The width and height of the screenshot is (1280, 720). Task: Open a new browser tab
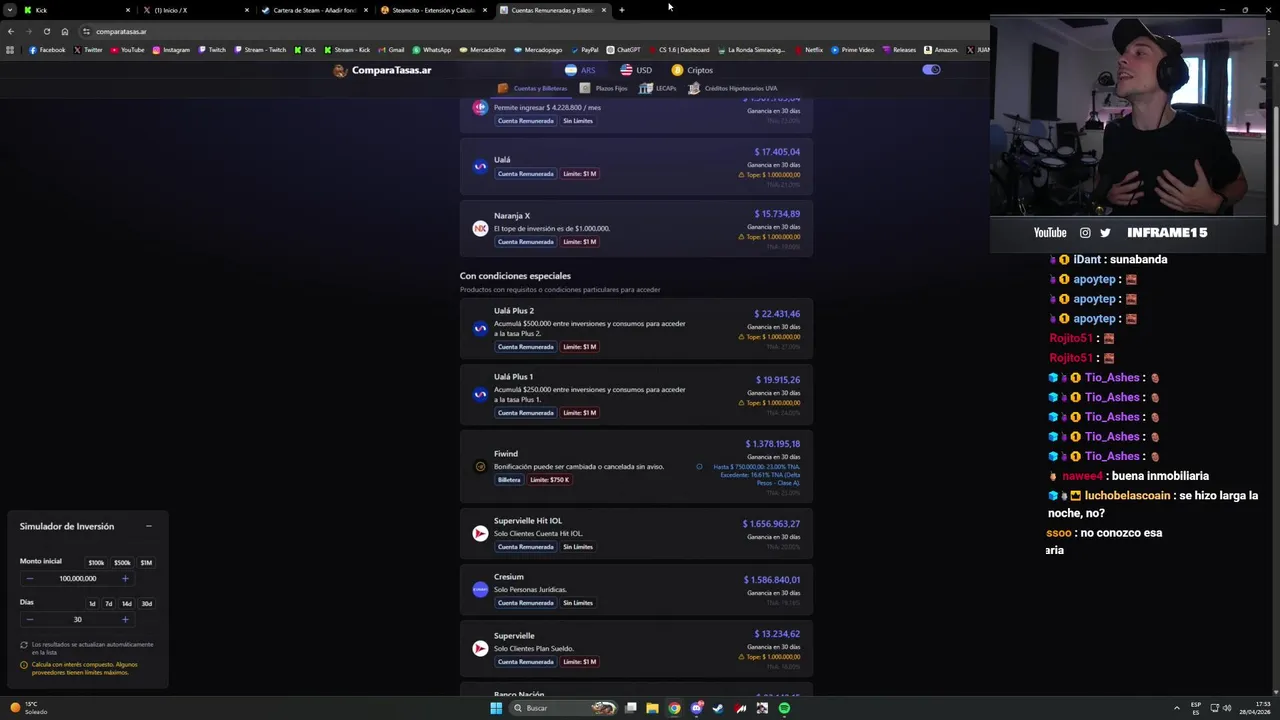tap(621, 10)
